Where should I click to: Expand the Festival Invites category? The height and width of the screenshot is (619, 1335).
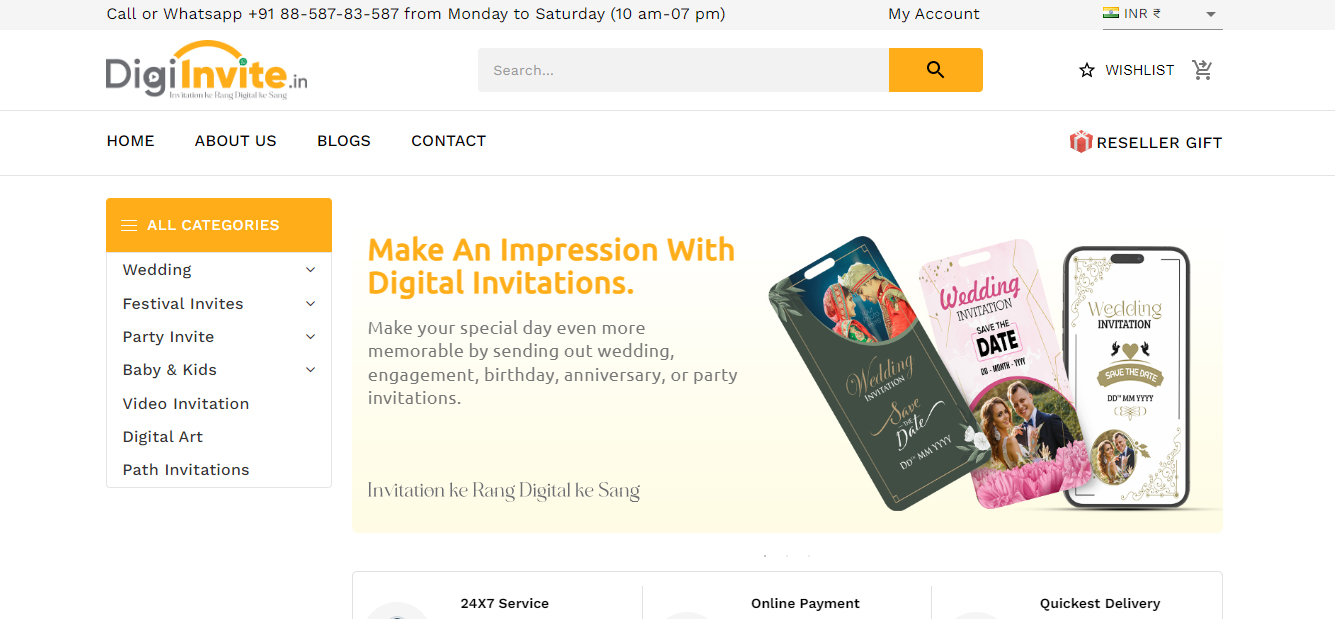pyautogui.click(x=310, y=304)
